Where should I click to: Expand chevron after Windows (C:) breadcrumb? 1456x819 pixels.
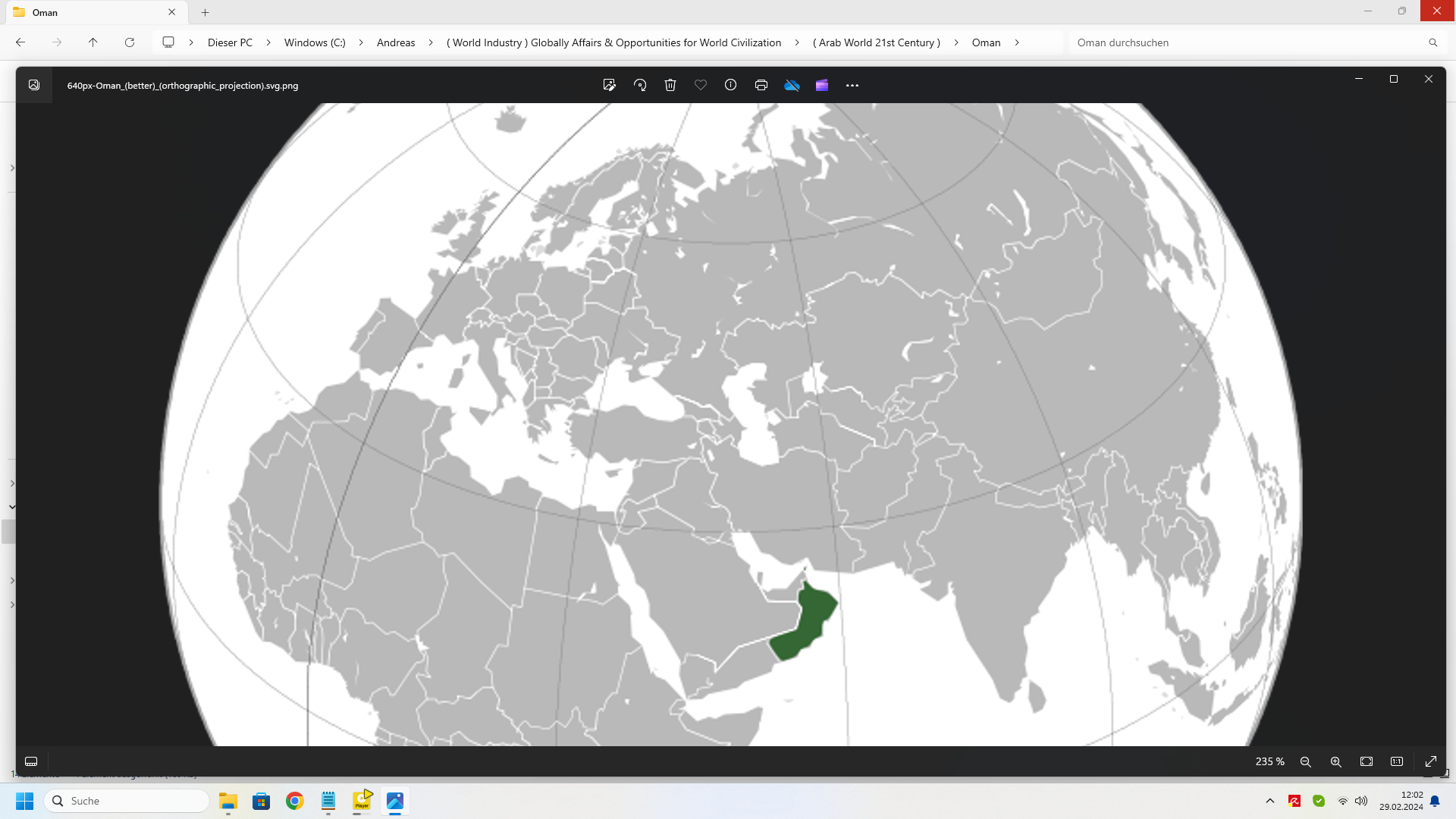coord(361,42)
